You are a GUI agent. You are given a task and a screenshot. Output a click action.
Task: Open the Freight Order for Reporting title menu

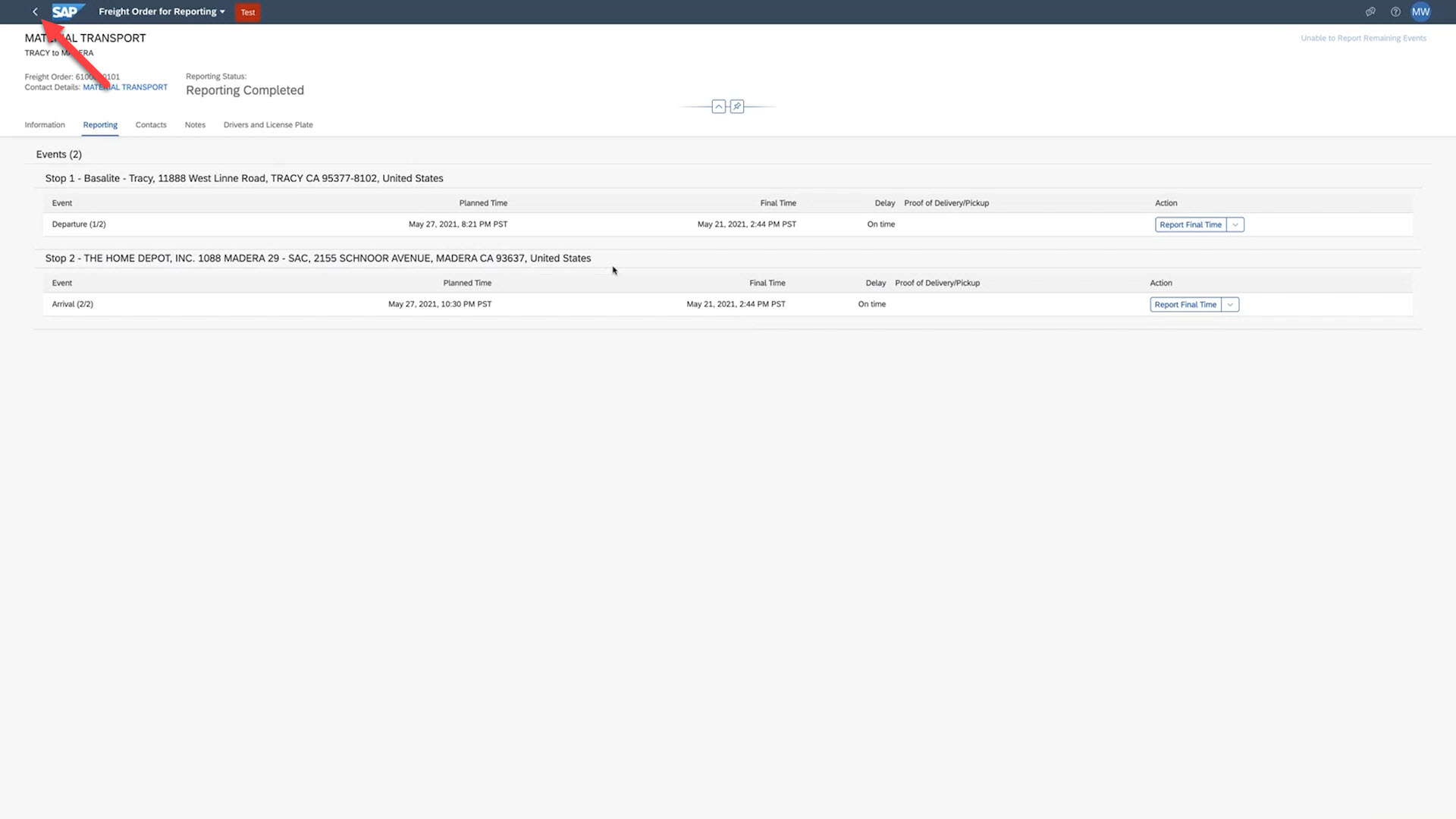(x=162, y=12)
